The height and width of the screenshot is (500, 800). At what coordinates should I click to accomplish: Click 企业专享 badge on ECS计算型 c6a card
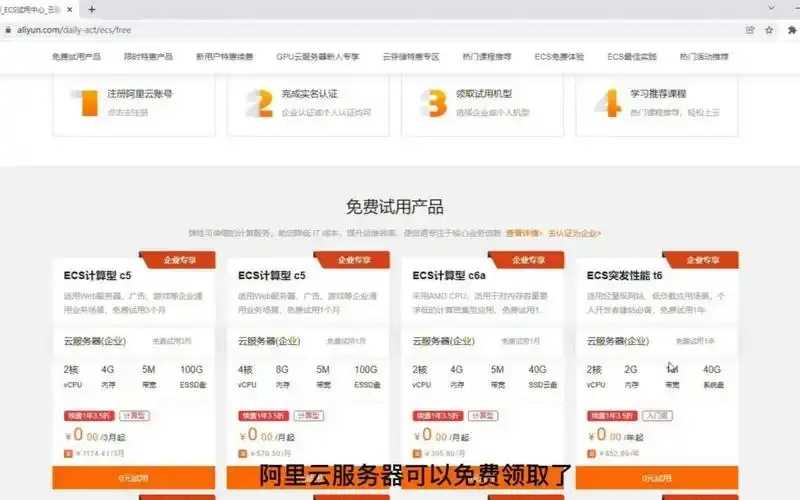click(x=528, y=260)
